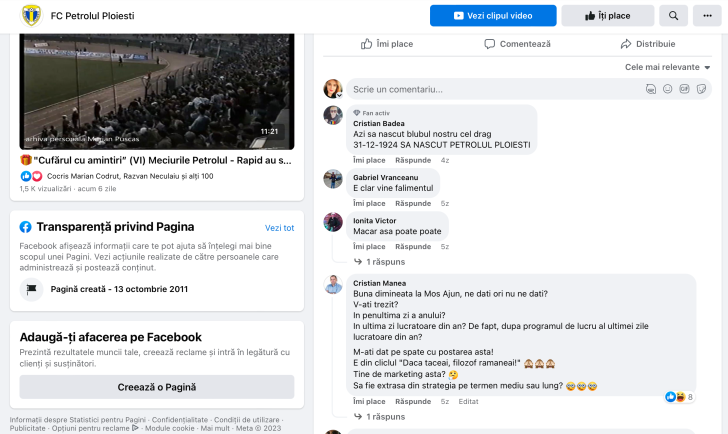Viewport: 728px width, 434px height.
Task: Click the 'Creează o Pagină' button
Action: pyautogui.click(x=157, y=387)
